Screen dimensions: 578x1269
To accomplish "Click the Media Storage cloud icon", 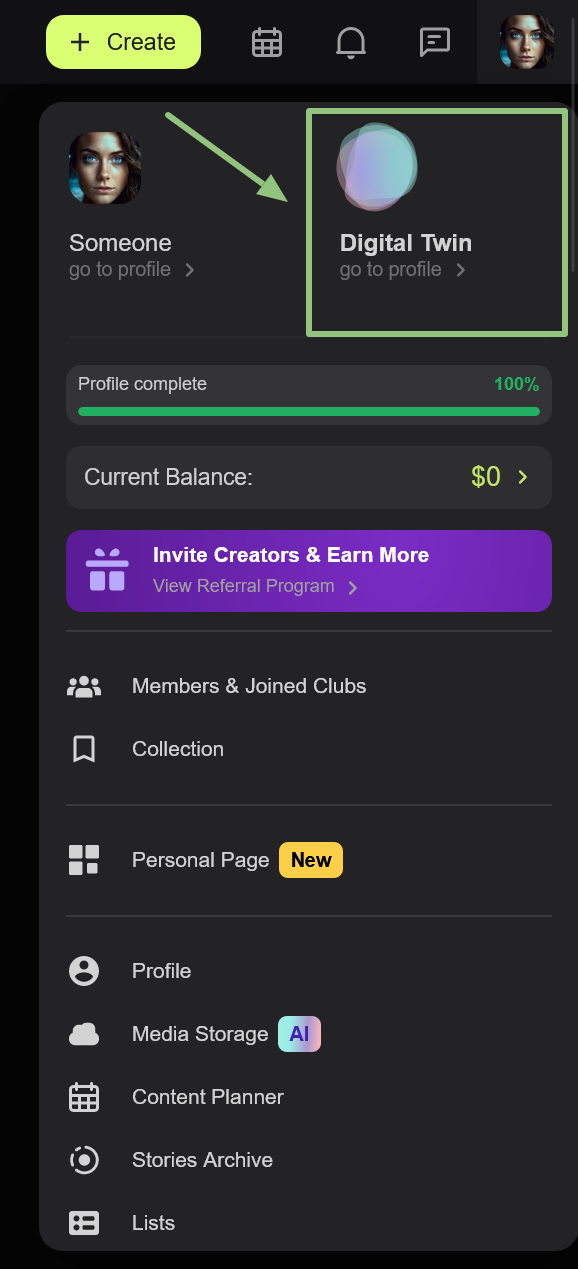I will (84, 1034).
